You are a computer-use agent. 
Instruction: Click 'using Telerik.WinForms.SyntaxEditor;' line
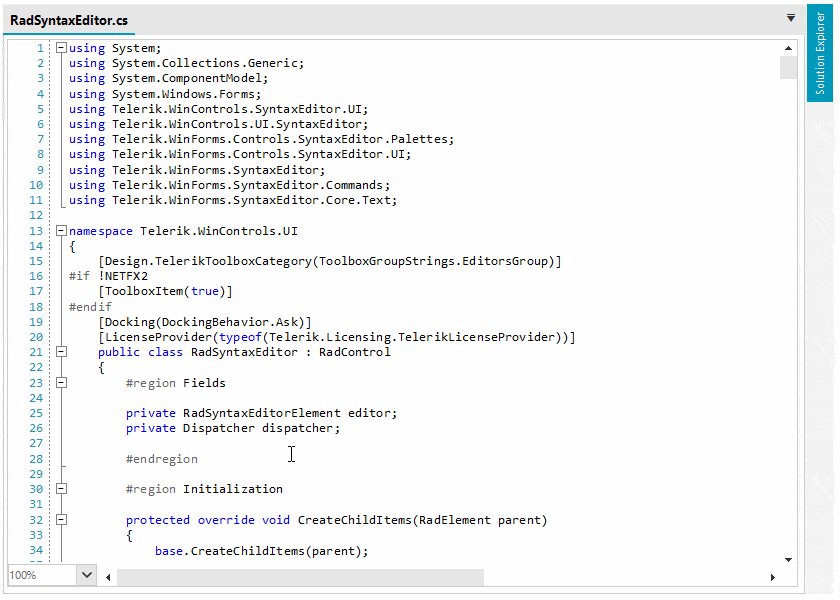197,170
